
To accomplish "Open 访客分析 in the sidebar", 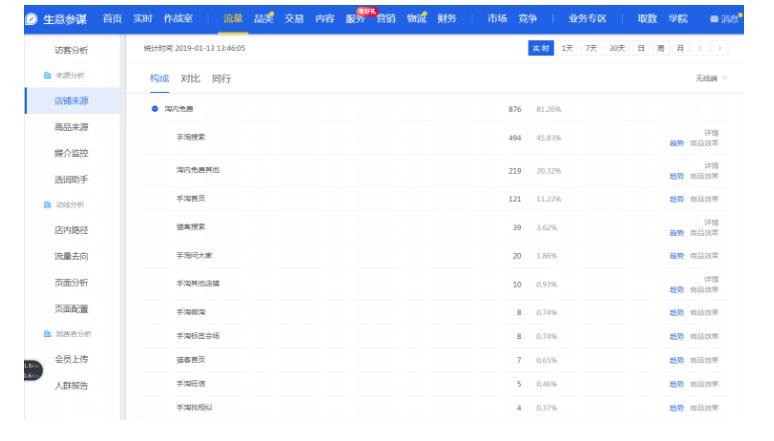I will click(71, 50).
